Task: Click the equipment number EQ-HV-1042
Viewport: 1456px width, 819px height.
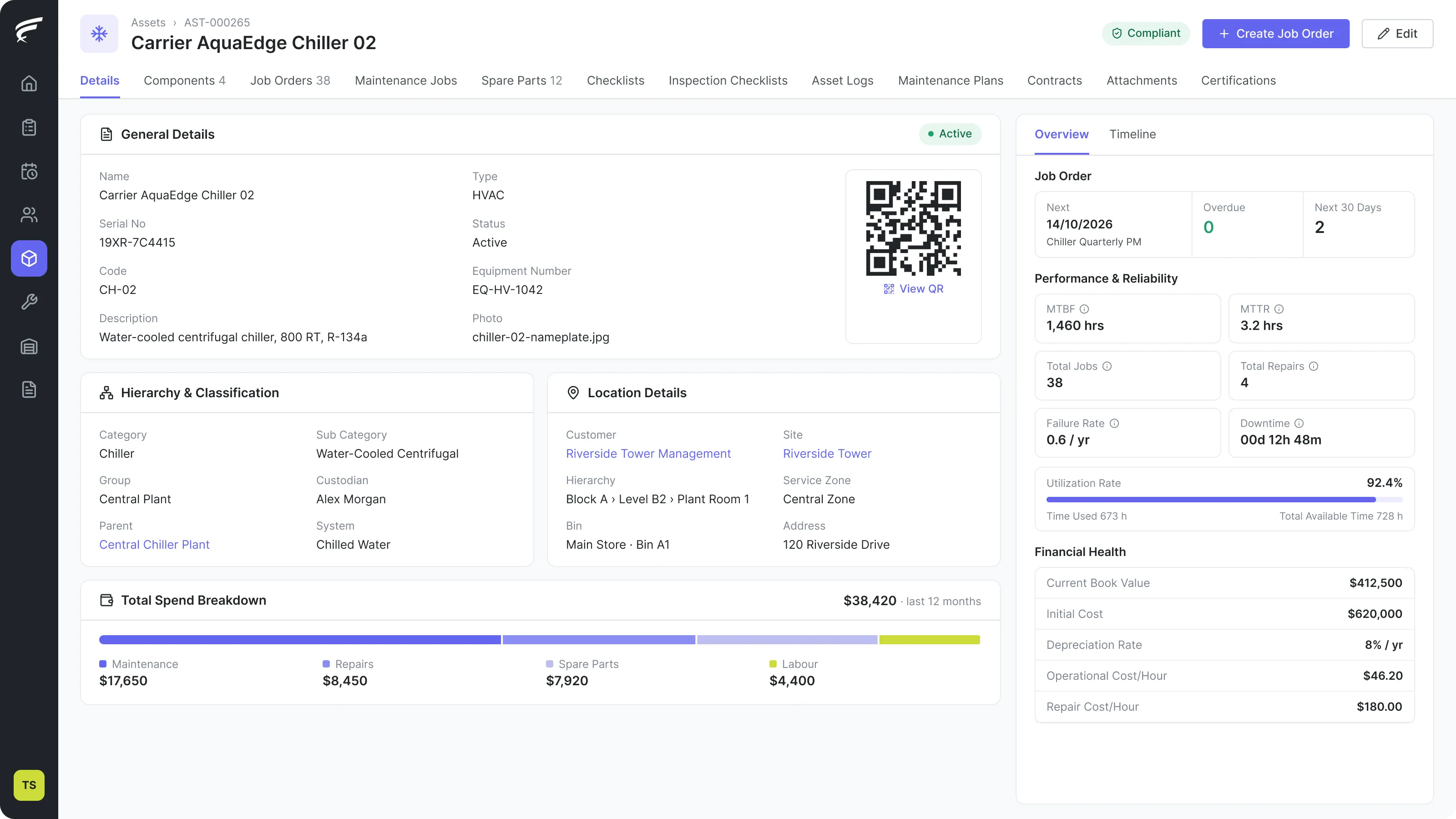Action: (508, 289)
